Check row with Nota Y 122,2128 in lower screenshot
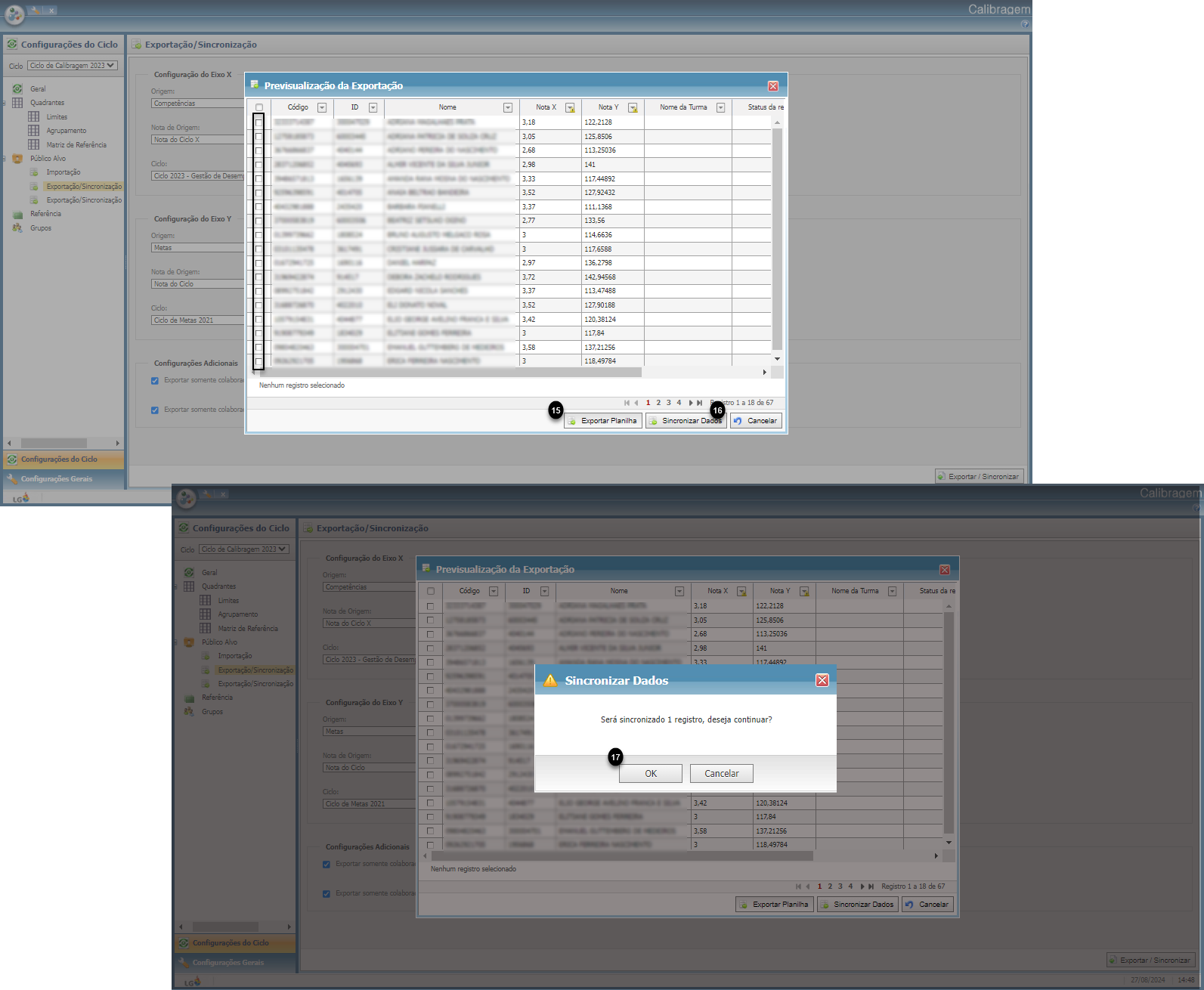The image size is (1204, 990). click(431, 606)
